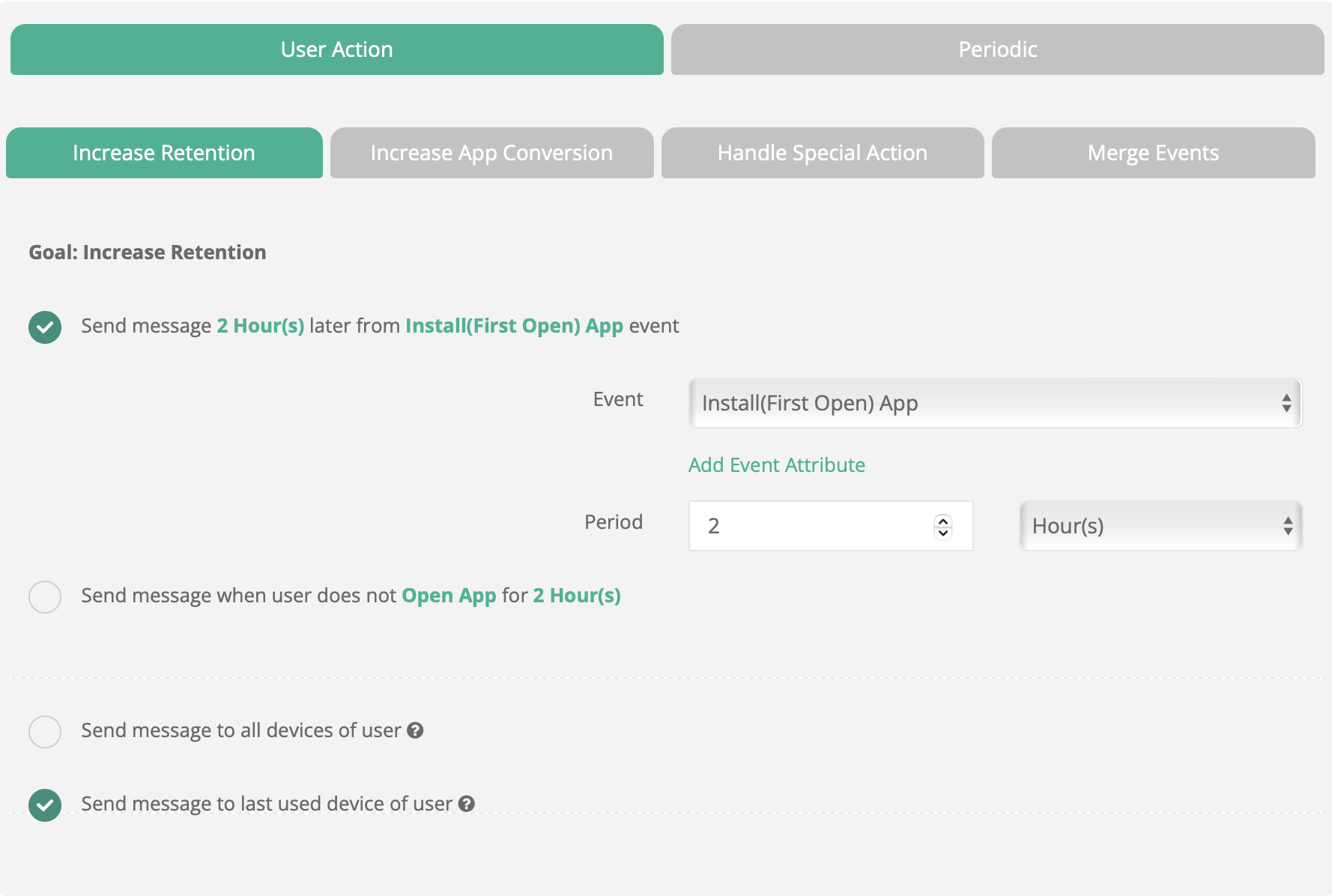Switch to the Periodic tab

tap(997, 49)
